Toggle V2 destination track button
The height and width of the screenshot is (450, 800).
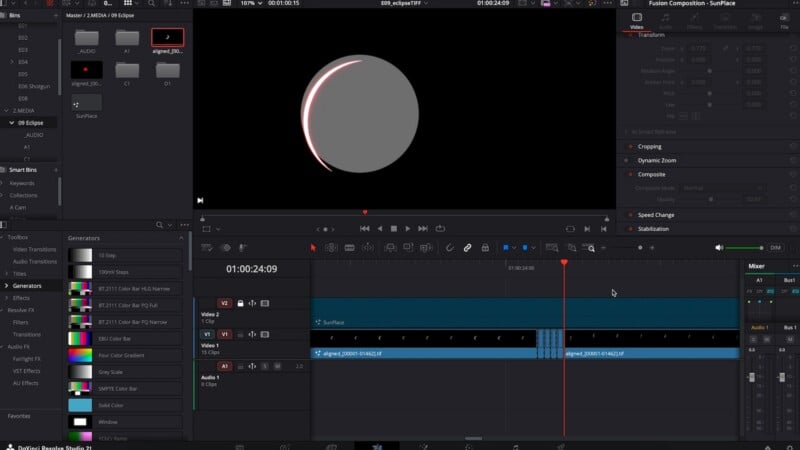pyautogui.click(x=224, y=303)
